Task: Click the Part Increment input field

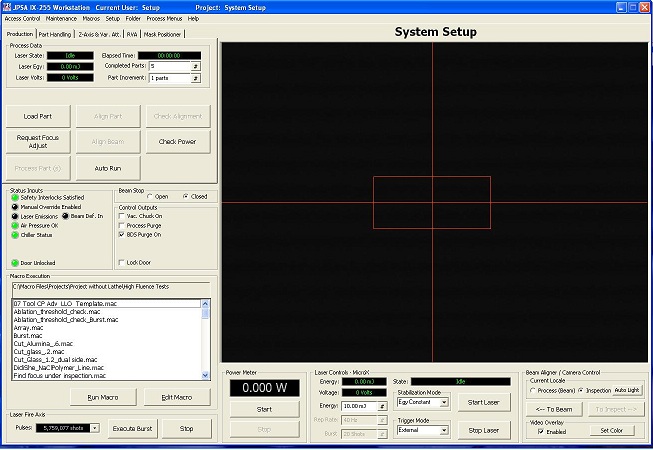Action: click(x=169, y=78)
